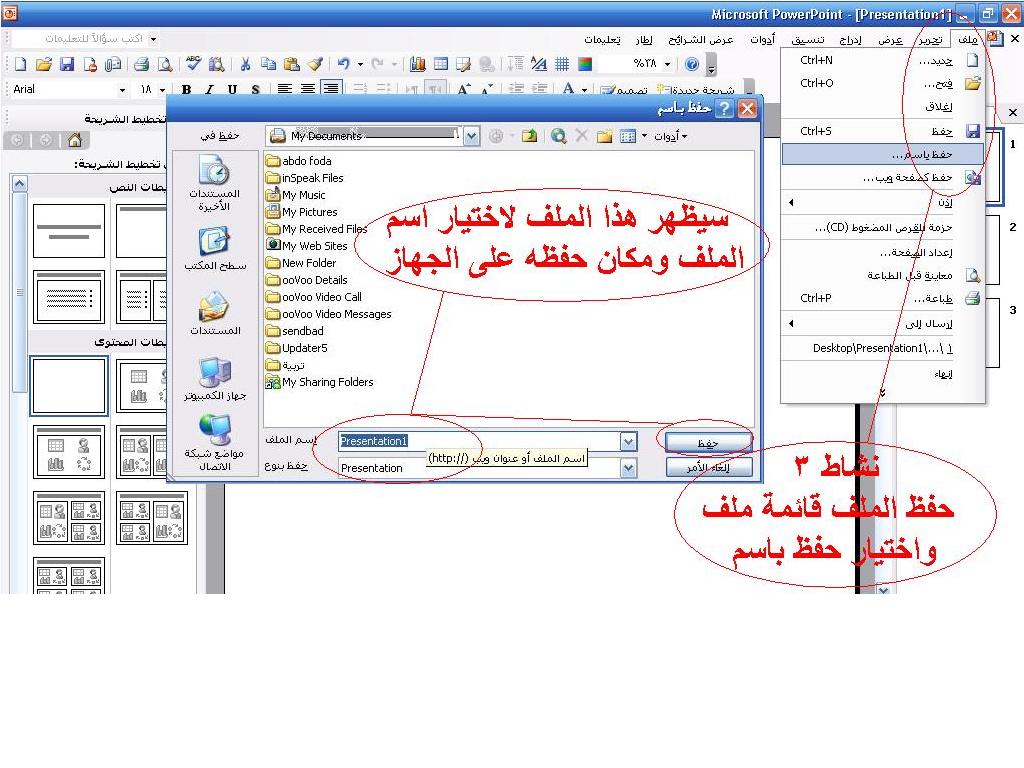
Task: Choose طباعة (Print) in the File menu
Action: pyautogui.click(x=882, y=298)
